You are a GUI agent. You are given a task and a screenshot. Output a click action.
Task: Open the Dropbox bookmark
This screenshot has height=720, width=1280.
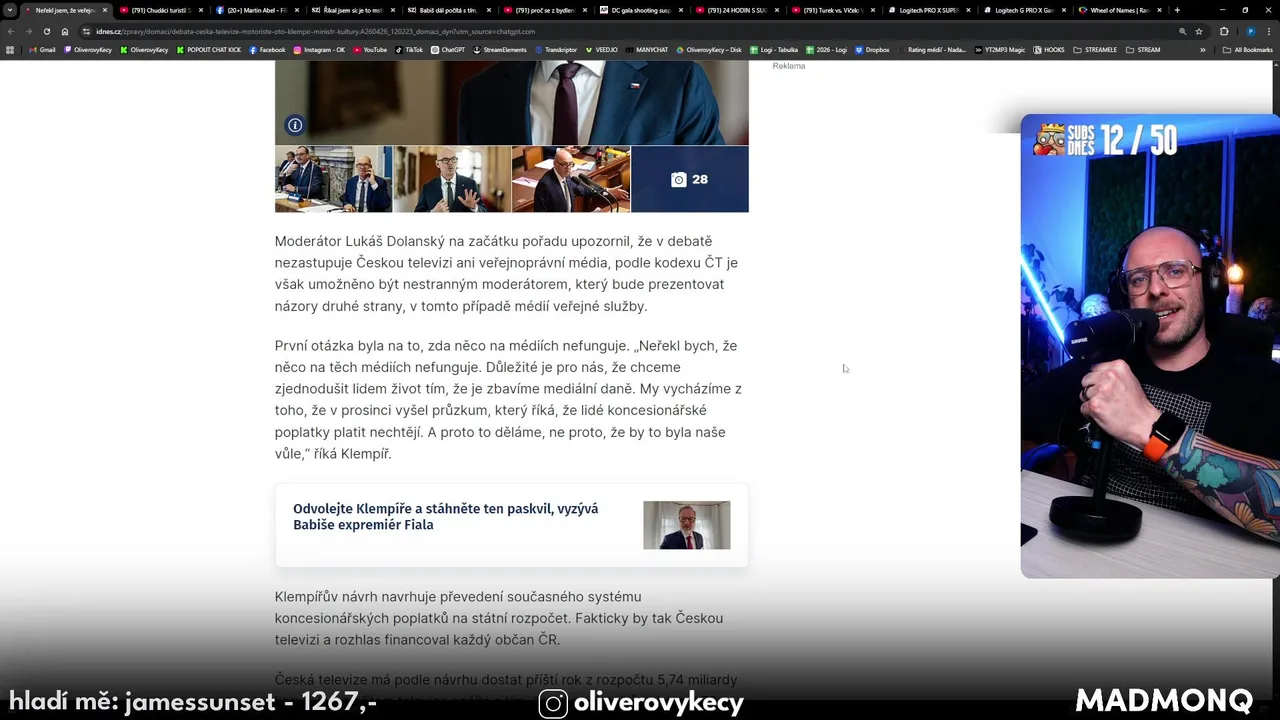click(x=872, y=49)
